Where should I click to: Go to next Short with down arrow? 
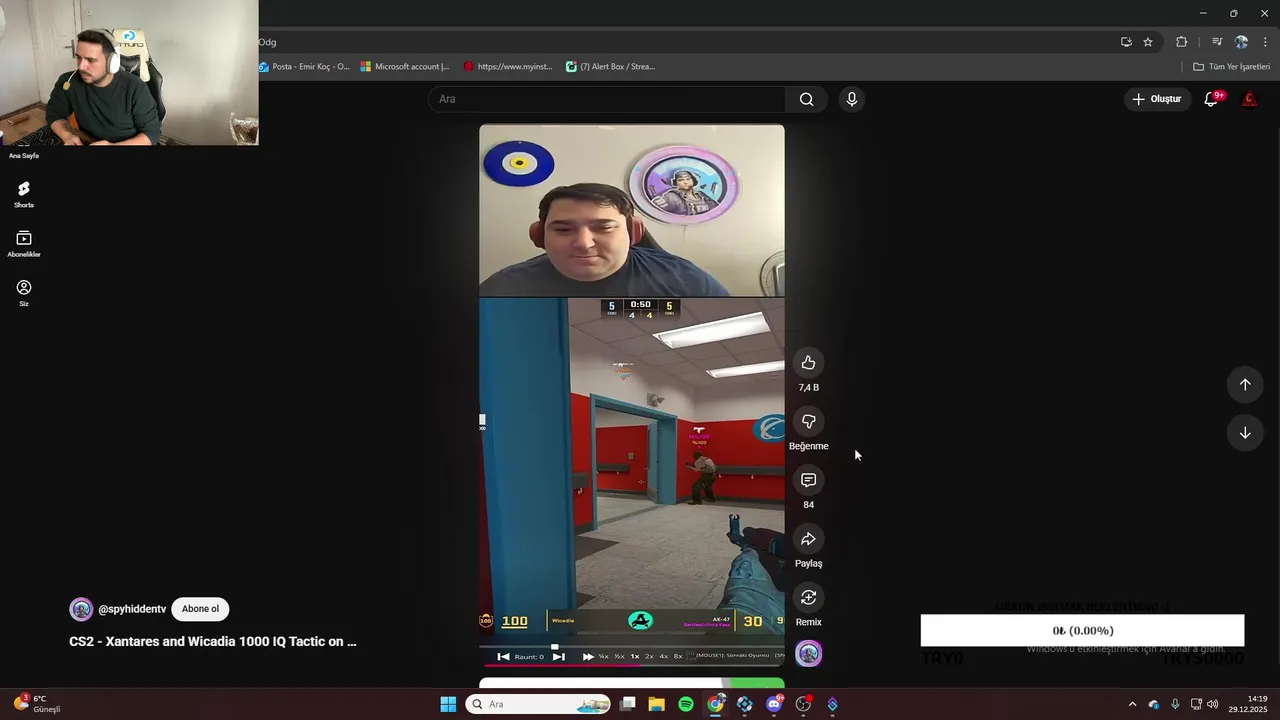1245,433
